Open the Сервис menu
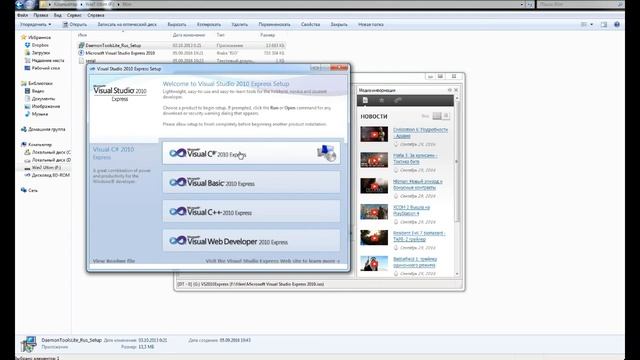The width and height of the screenshot is (640, 360). [x=74, y=15]
